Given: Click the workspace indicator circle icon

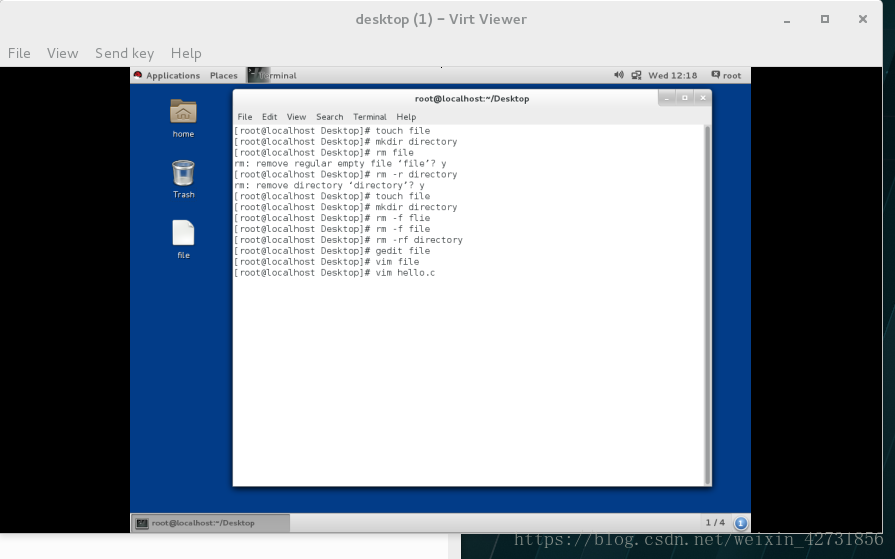Looking at the screenshot, I should point(741,522).
